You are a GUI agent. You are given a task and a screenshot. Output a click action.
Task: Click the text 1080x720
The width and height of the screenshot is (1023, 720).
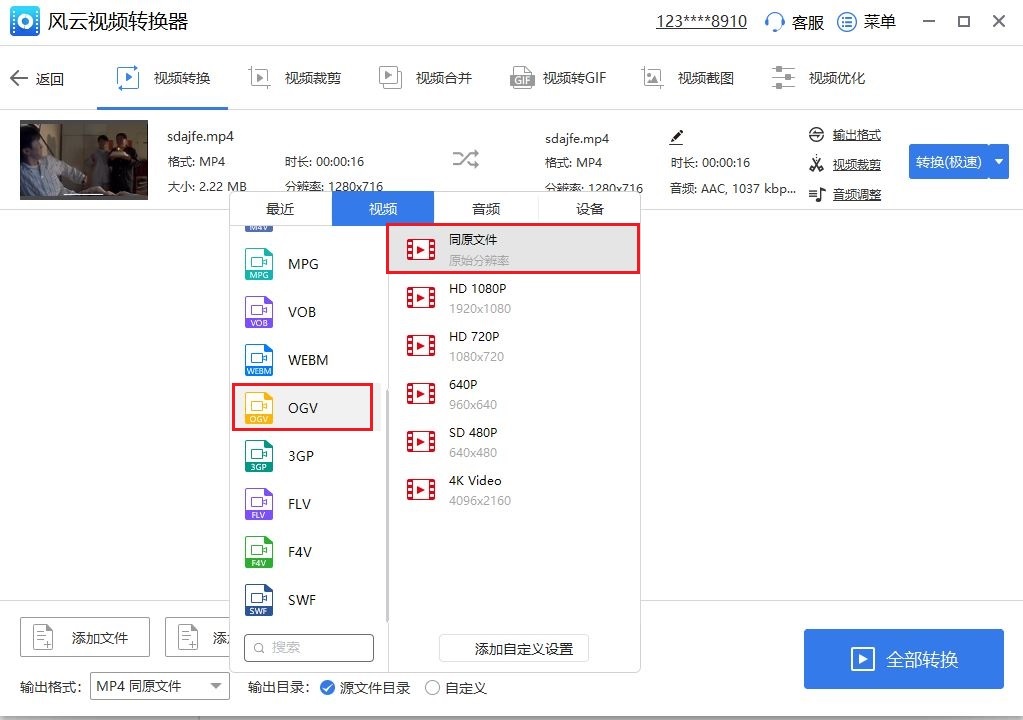point(476,357)
